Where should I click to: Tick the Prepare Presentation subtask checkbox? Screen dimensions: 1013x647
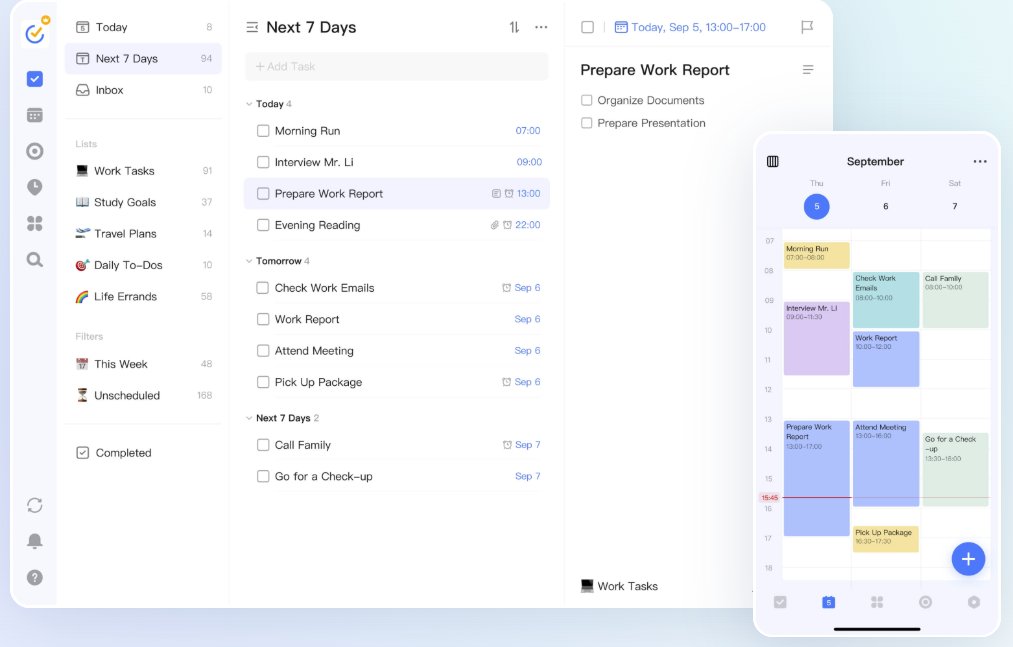click(x=587, y=123)
